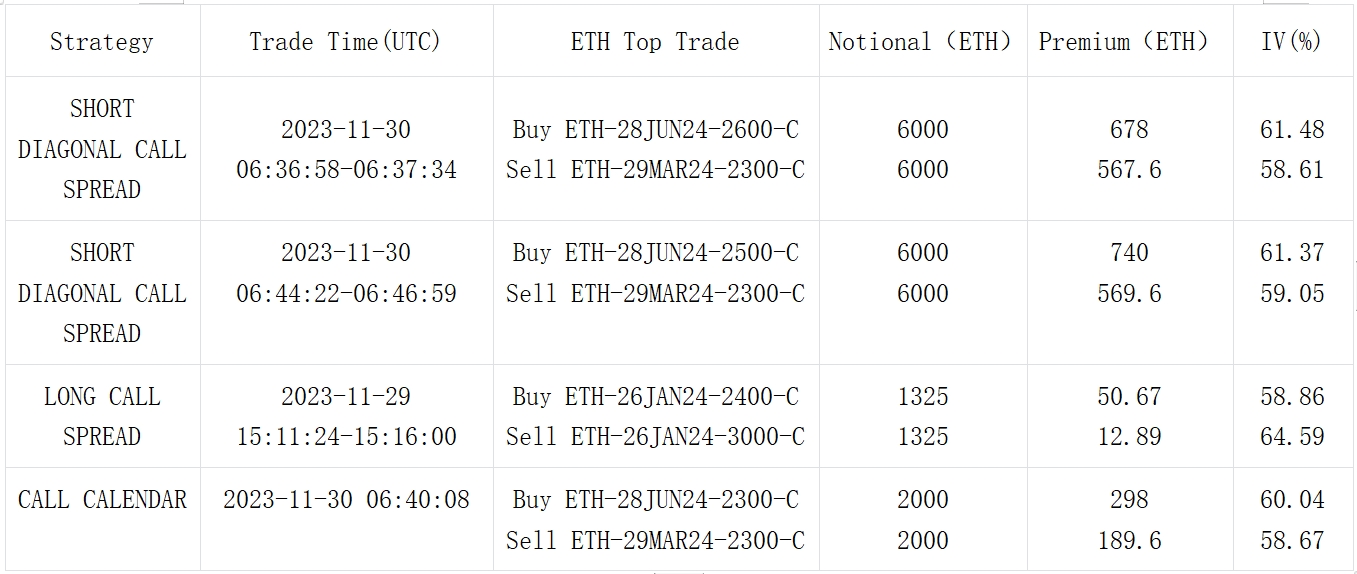The image size is (1357, 574).
Task: Select the Buy ETH-28JUN24-2500-C entry
Action: [x=655, y=253]
